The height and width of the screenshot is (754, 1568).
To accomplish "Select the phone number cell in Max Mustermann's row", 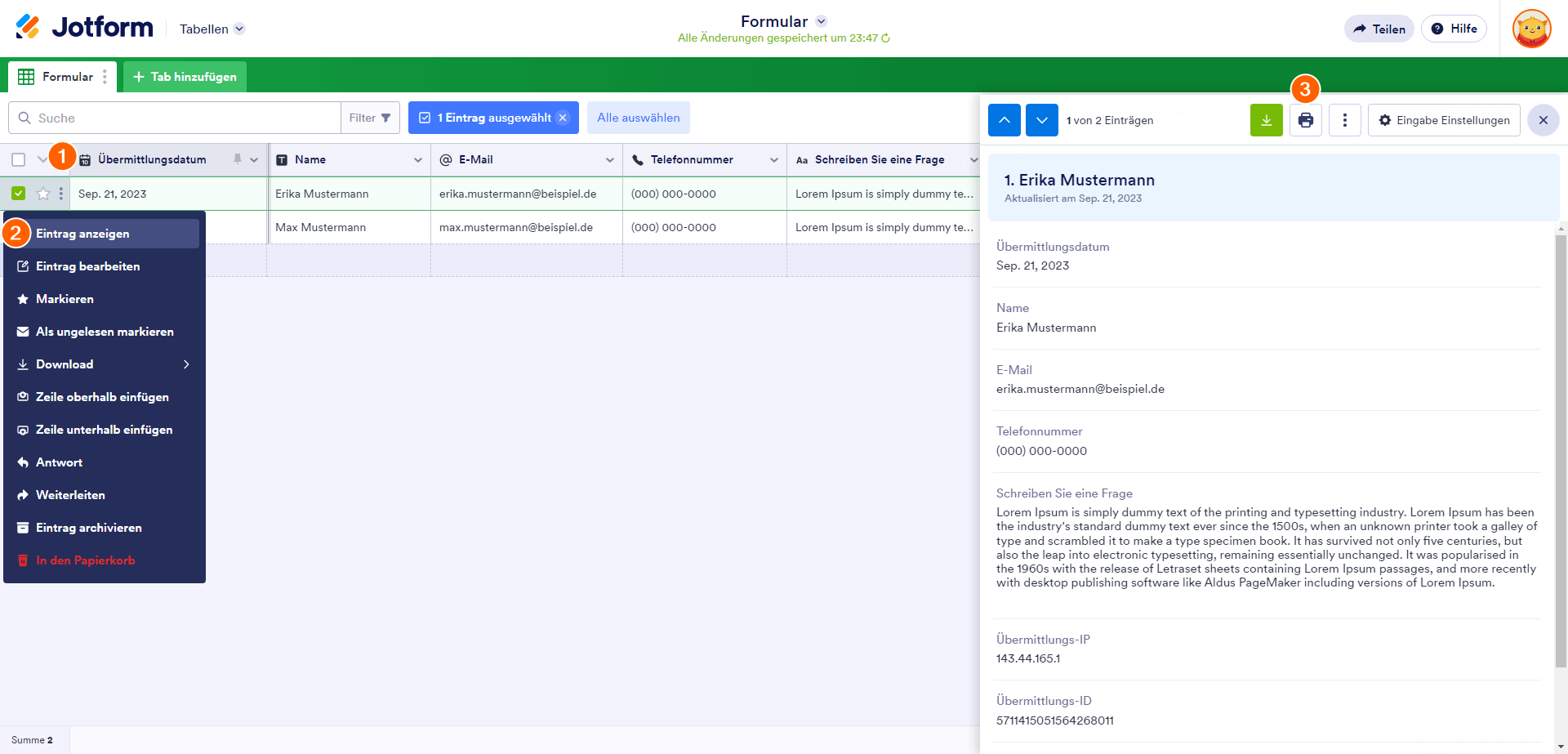I will point(705,227).
